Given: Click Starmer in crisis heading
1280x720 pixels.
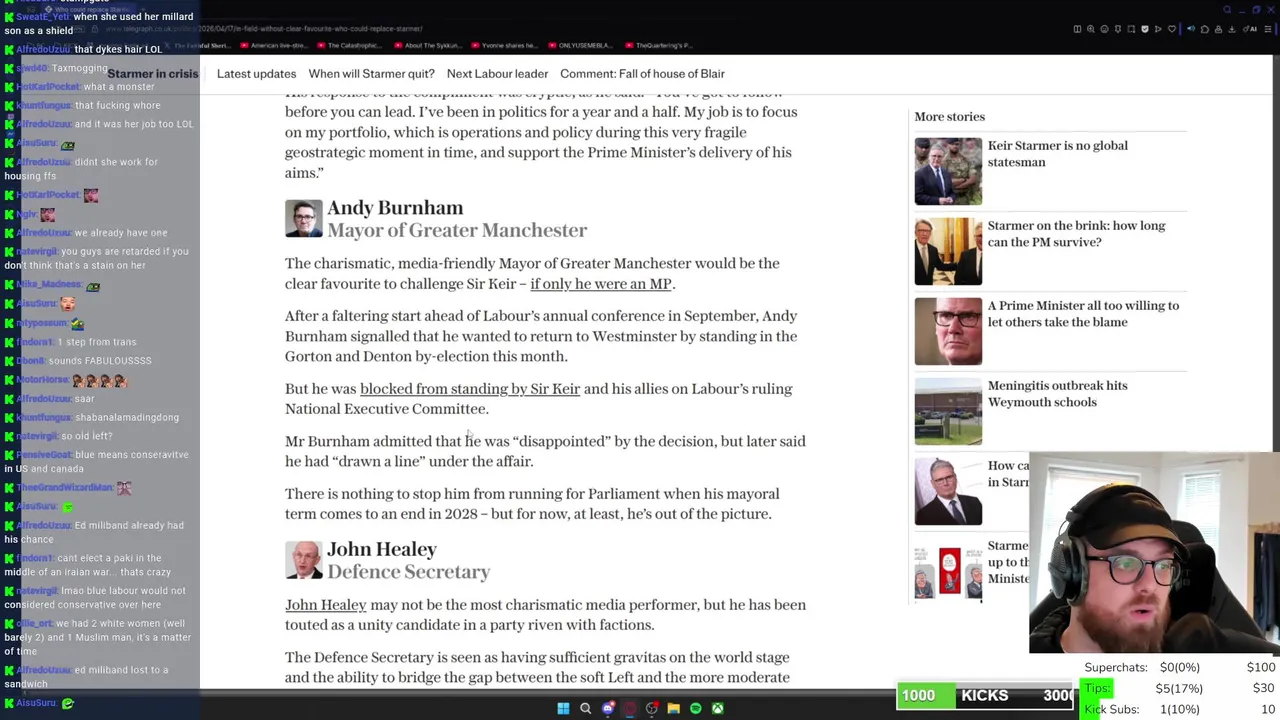Looking at the screenshot, I should pyautogui.click(x=152, y=74).
